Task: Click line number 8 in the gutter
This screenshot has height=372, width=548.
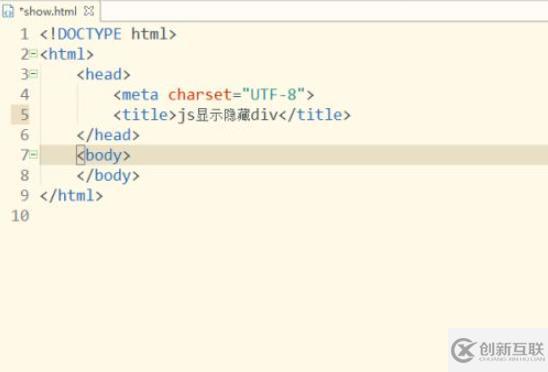Action: (24, 175)
